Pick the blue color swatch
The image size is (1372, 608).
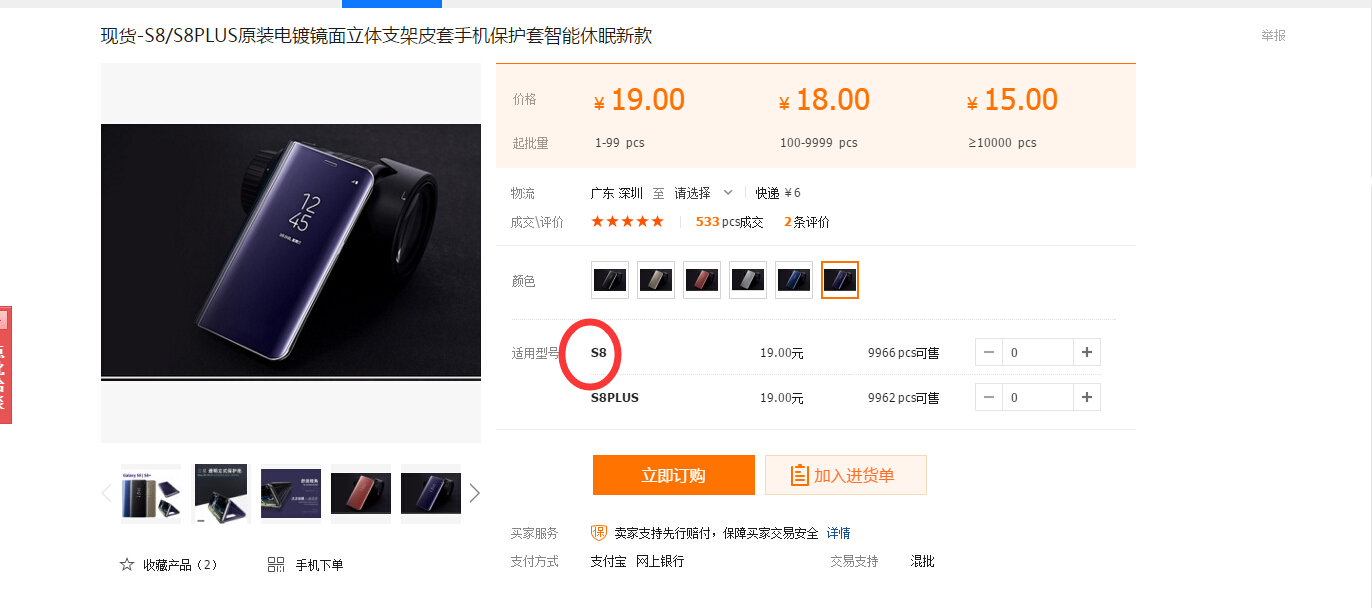pos(794,280)
